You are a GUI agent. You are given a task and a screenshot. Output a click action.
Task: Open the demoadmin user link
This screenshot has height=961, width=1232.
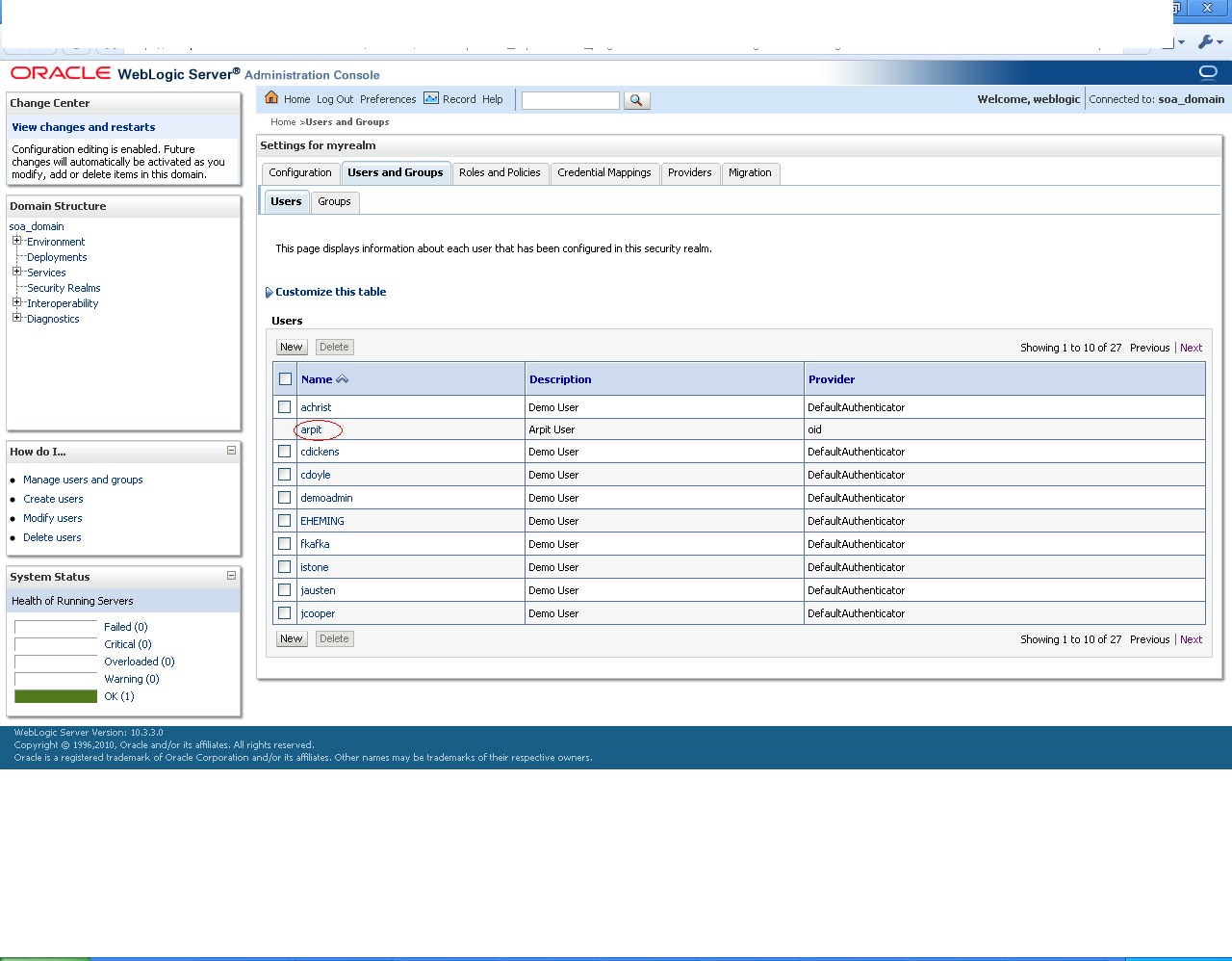[x=326, y=498]
